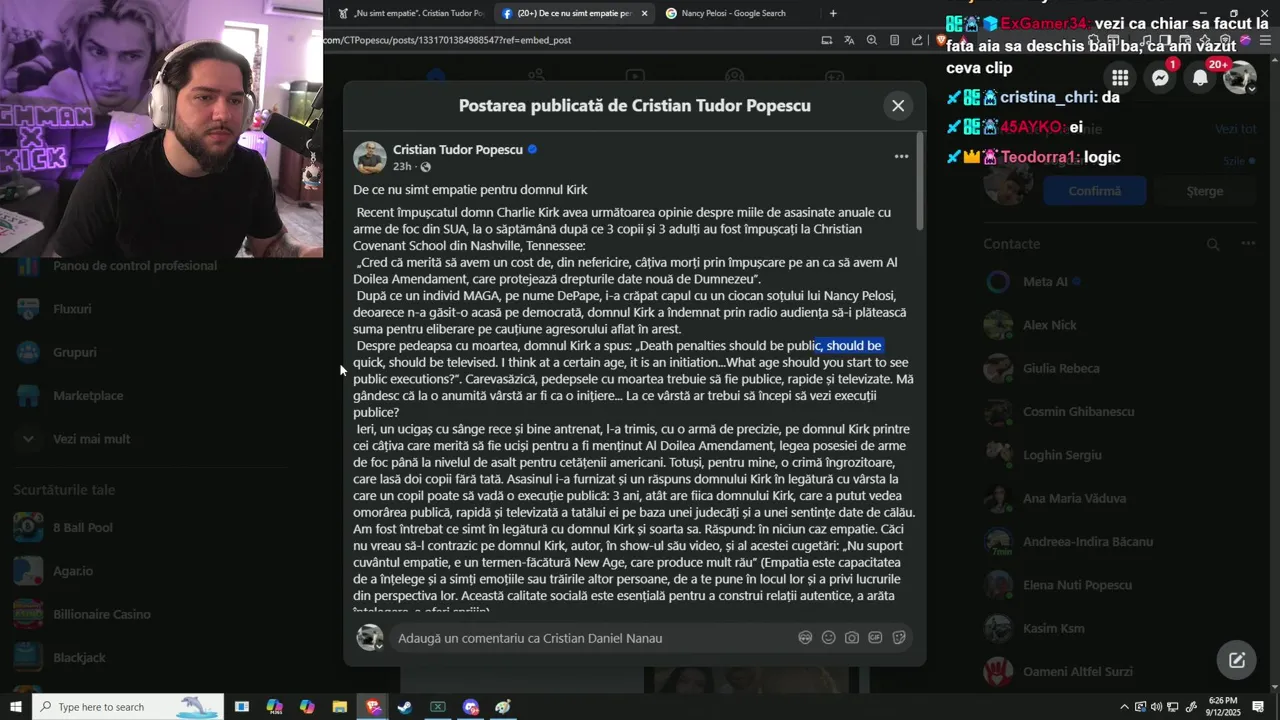Open the post's three-dot options menu

pos(901,156)
